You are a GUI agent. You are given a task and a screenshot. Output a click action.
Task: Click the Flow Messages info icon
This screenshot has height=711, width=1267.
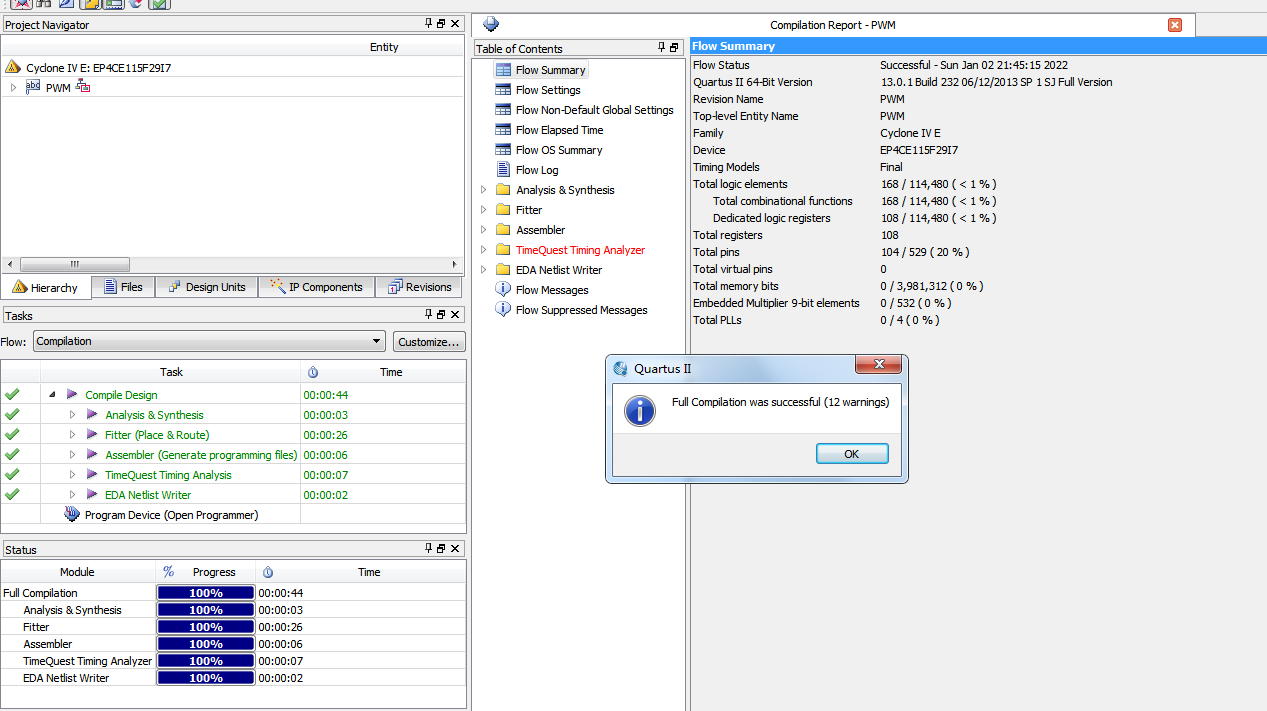503,290
